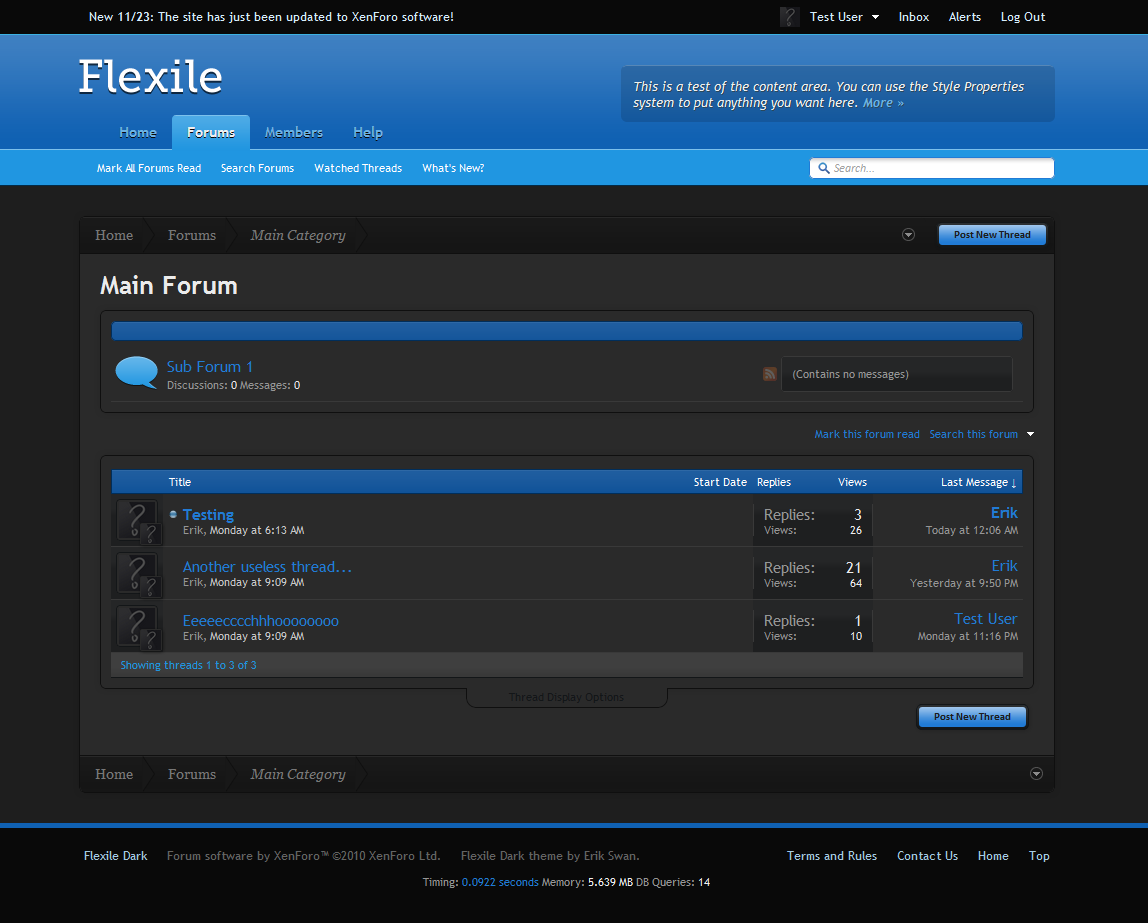
Task: Expand Thread Display Options panel
Action: (566, 697)
